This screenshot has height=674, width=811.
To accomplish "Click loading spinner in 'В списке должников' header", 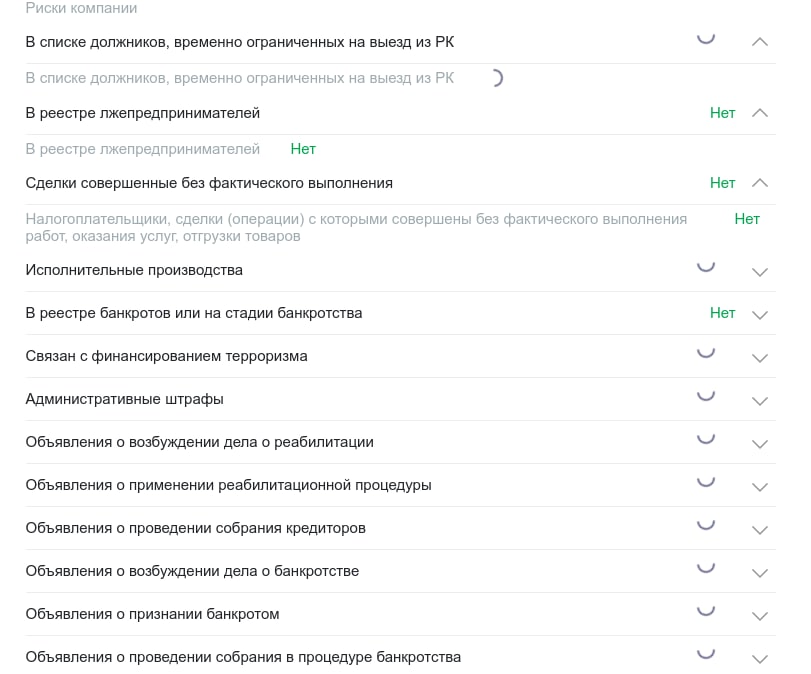I will click(706, 39).
